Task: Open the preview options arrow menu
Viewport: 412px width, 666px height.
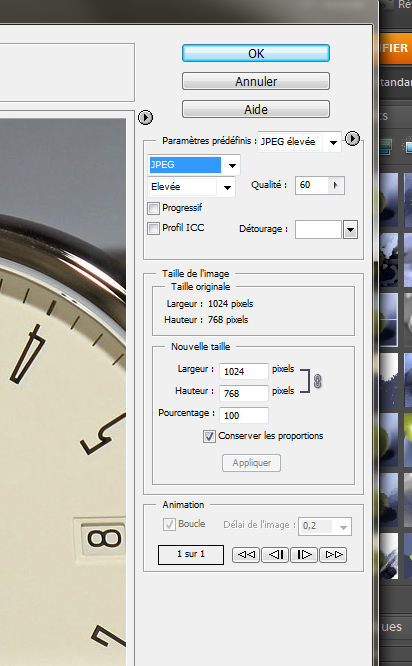Action: (x=145, y=117)
